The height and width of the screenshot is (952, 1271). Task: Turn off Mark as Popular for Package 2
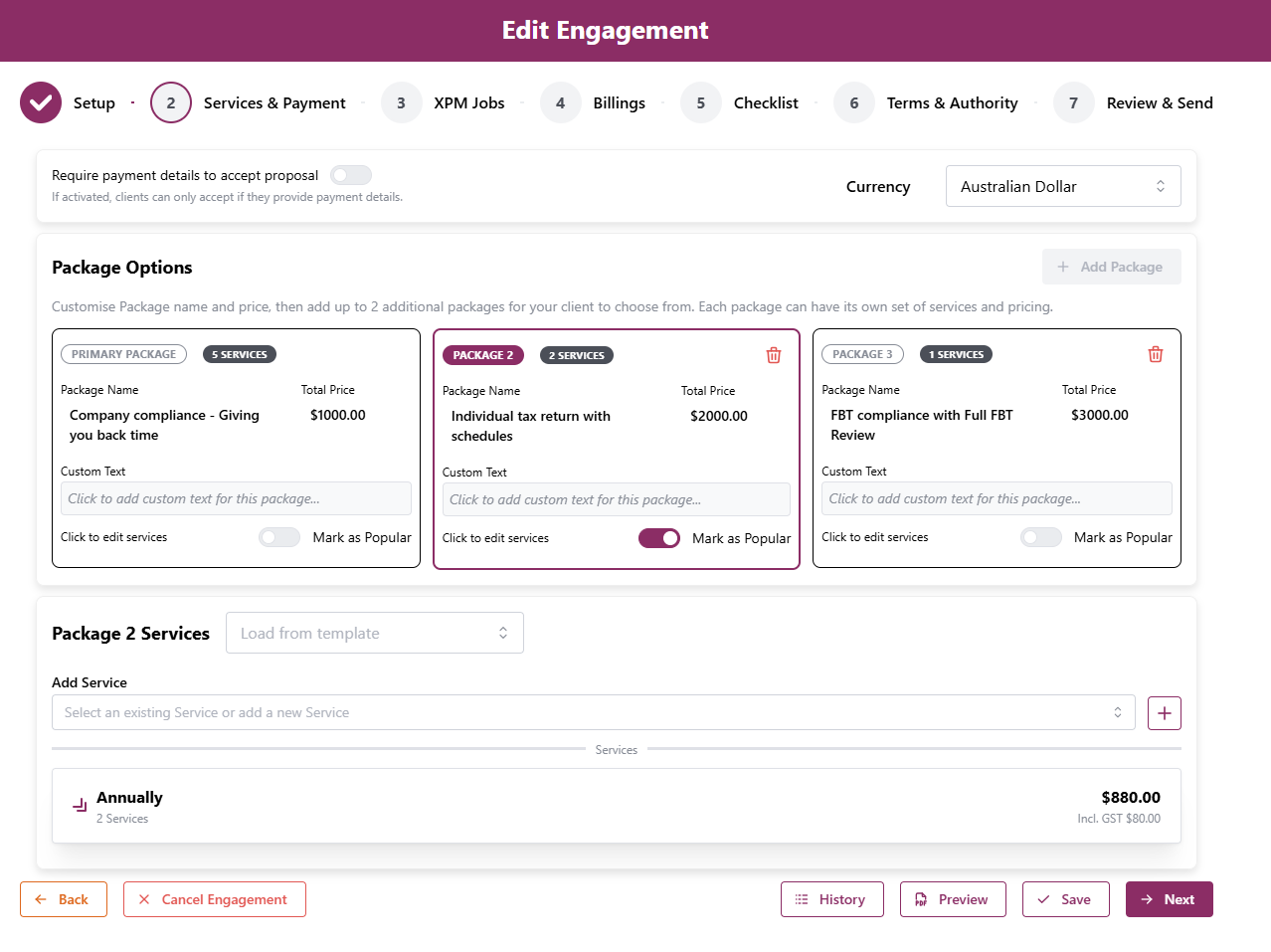pos(658,538)
